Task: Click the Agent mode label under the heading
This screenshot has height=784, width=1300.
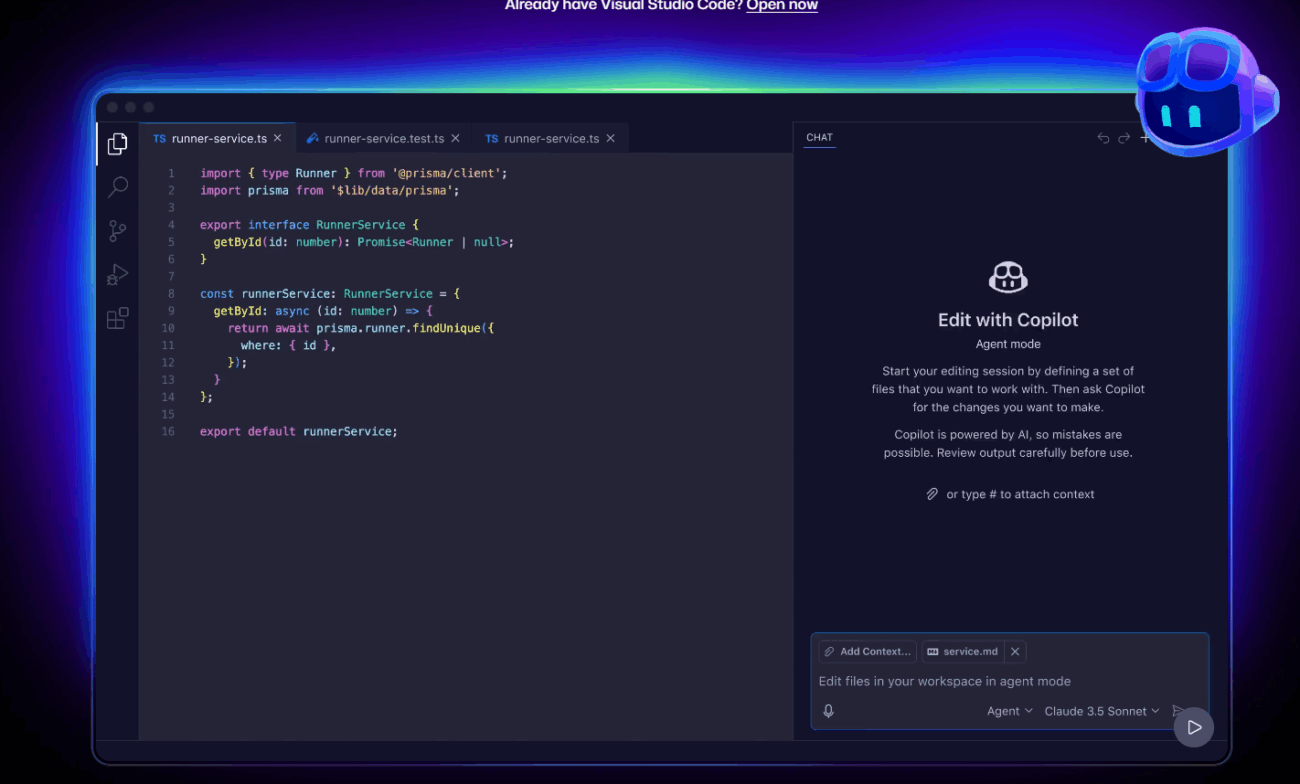Action: pyautogui.click(x=1008, y=344)
